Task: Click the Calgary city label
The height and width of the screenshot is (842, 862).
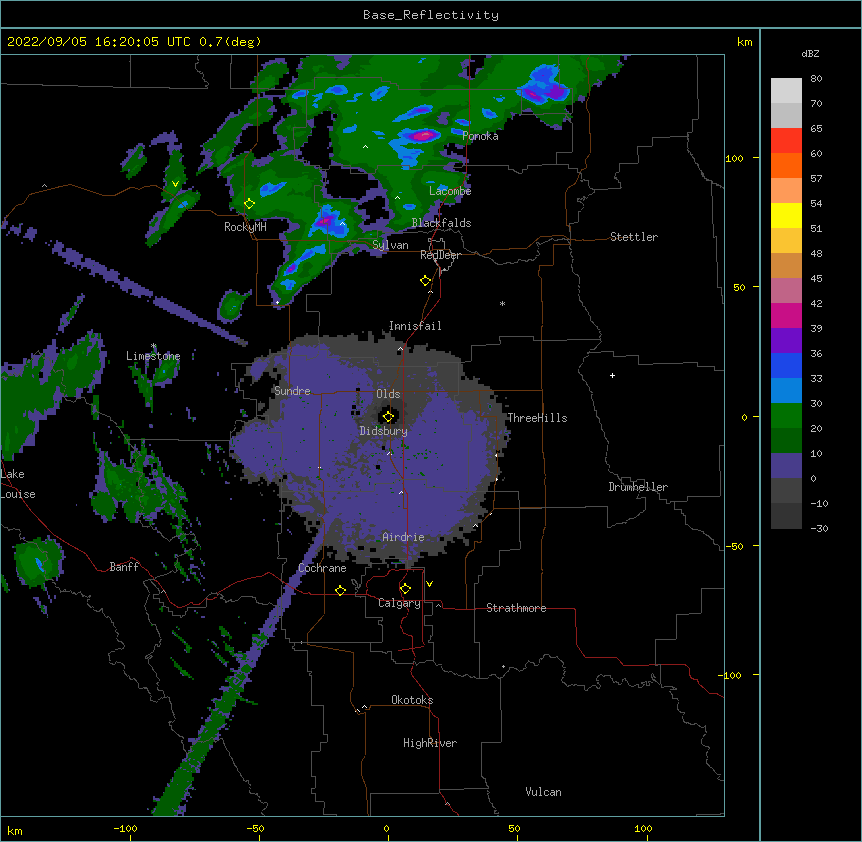Action: (399, 603)
